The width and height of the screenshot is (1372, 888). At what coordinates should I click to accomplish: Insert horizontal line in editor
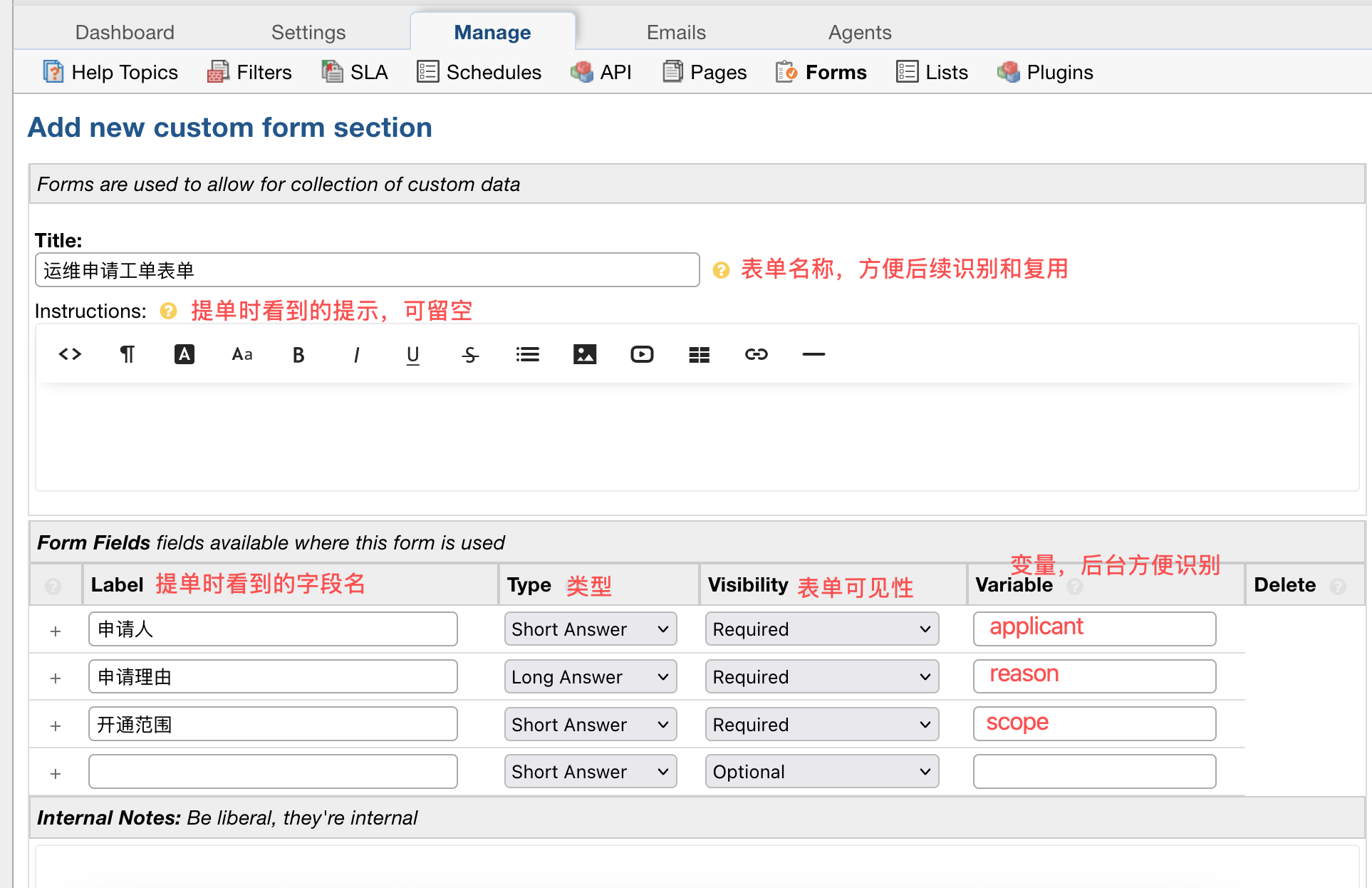(814, 354)
